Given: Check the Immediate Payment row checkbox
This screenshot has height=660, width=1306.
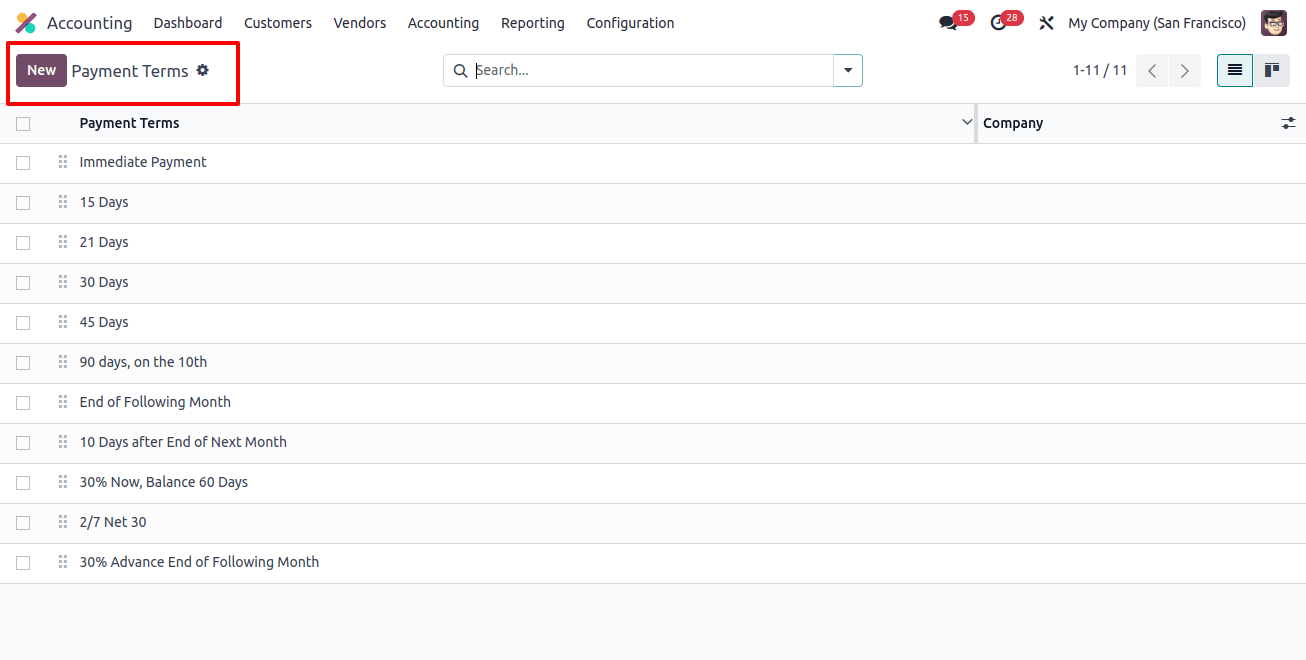Looking at the screenshot, I should coord(23,163).
